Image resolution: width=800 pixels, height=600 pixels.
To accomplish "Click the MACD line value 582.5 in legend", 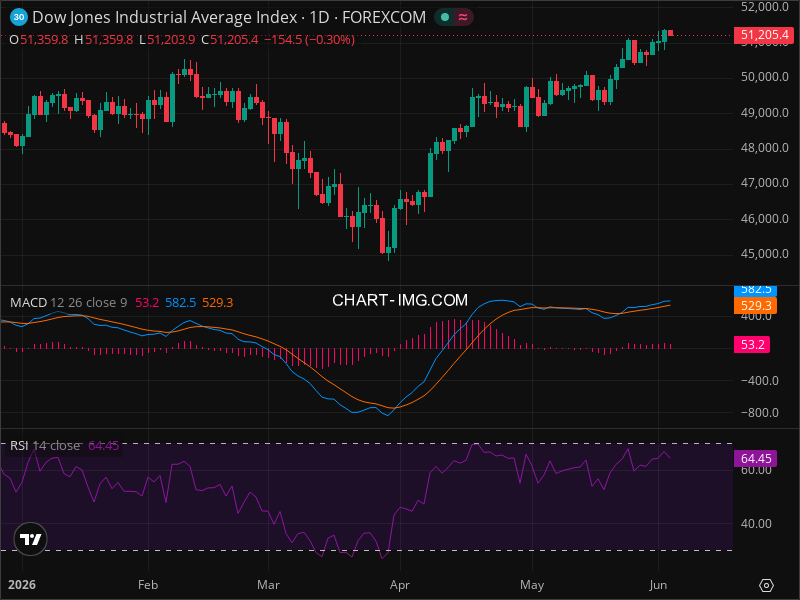I will 181,303.
